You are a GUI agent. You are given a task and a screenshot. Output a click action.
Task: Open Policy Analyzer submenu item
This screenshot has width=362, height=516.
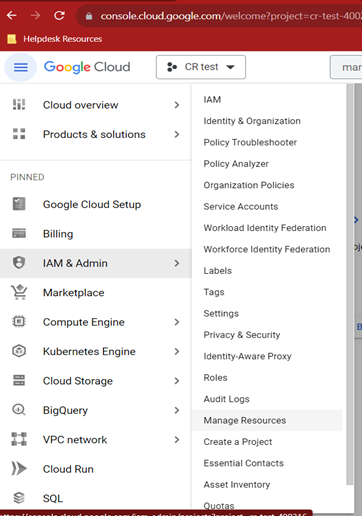coord(236,164)
